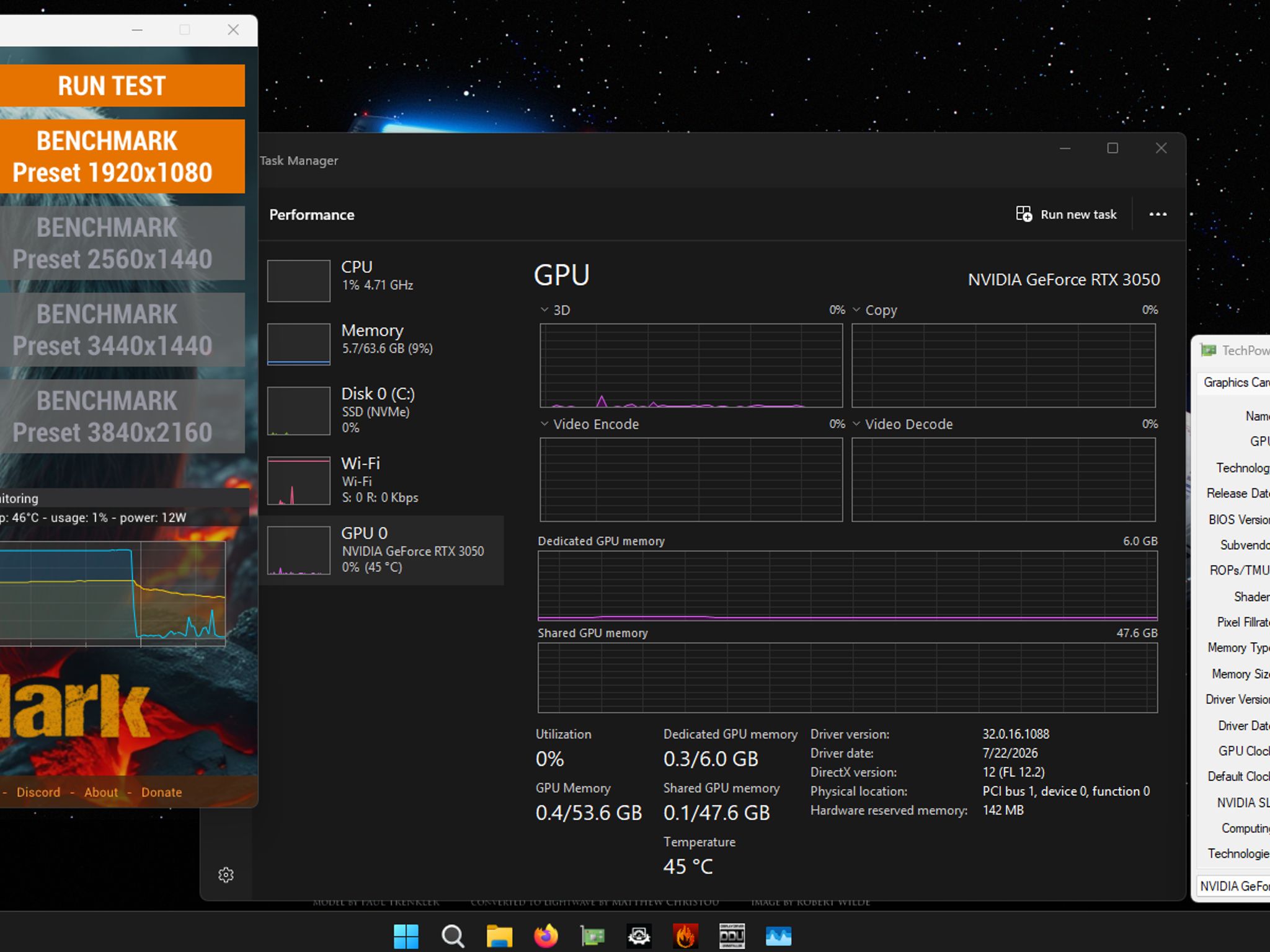
Task: Select Wi-Fi performance entry
Action: (x=383, y=480)
